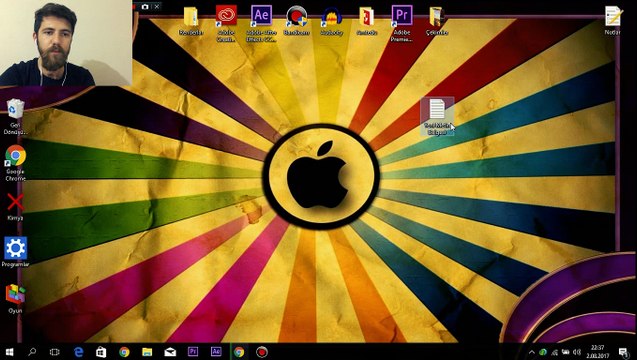Open Adobe Premiere desktop shortcut
Viewport: 637px width, 360px height.
pyautogui.click(x=401, y=22)
